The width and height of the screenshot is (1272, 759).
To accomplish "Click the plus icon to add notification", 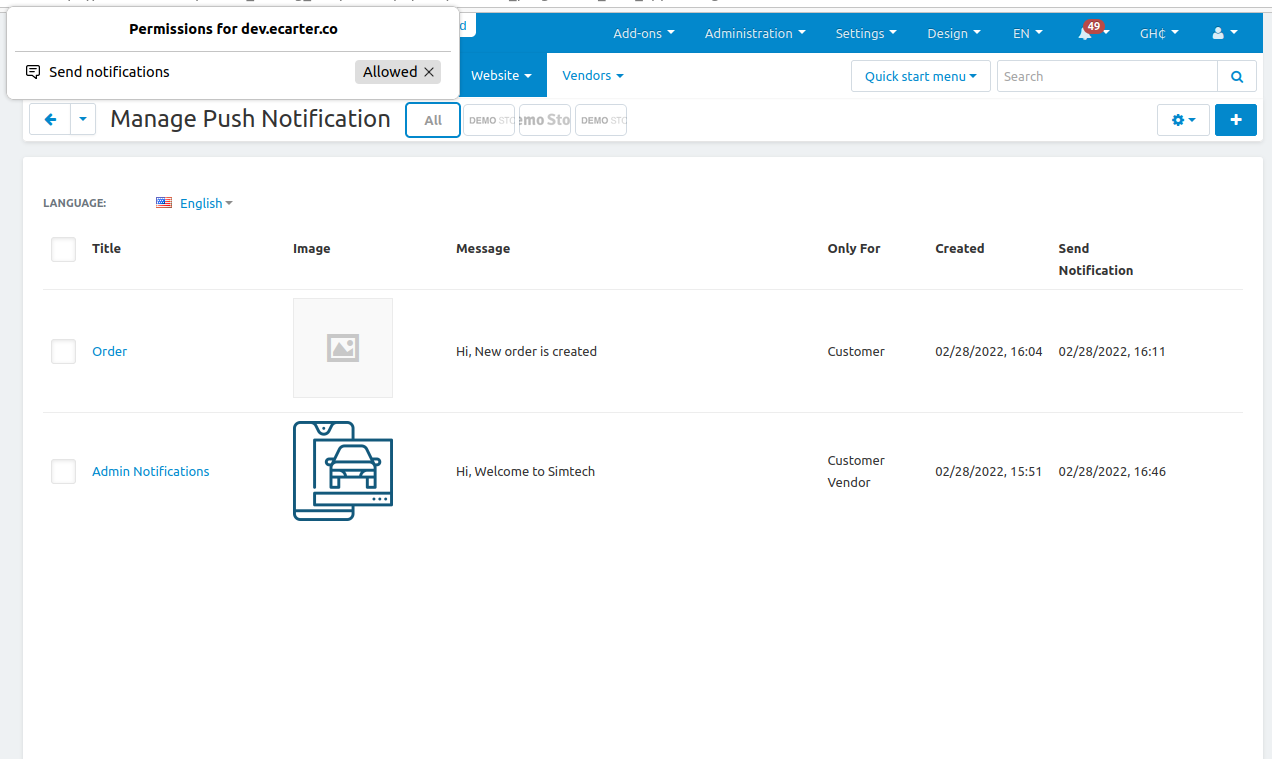I will click(1235, 120).
